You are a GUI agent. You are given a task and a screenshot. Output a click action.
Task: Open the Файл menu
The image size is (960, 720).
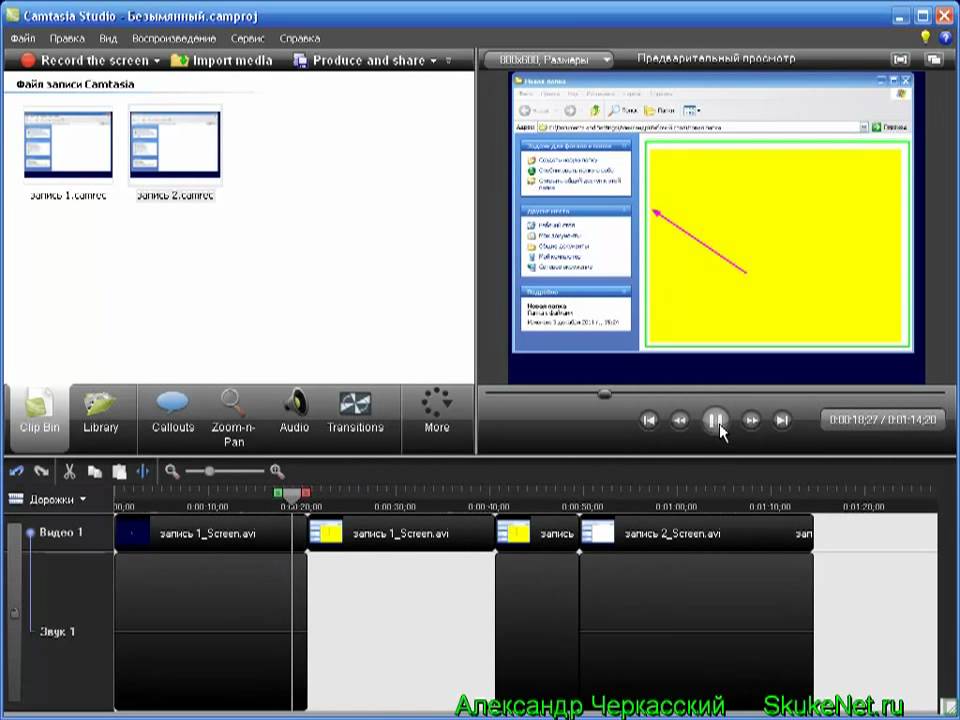[23, 39]
